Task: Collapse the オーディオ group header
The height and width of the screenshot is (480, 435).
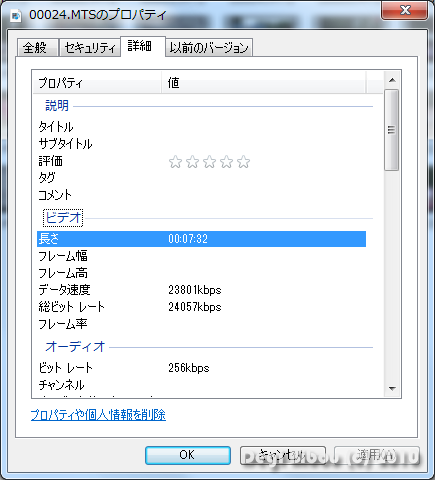Action: click(x=75, y=347)
